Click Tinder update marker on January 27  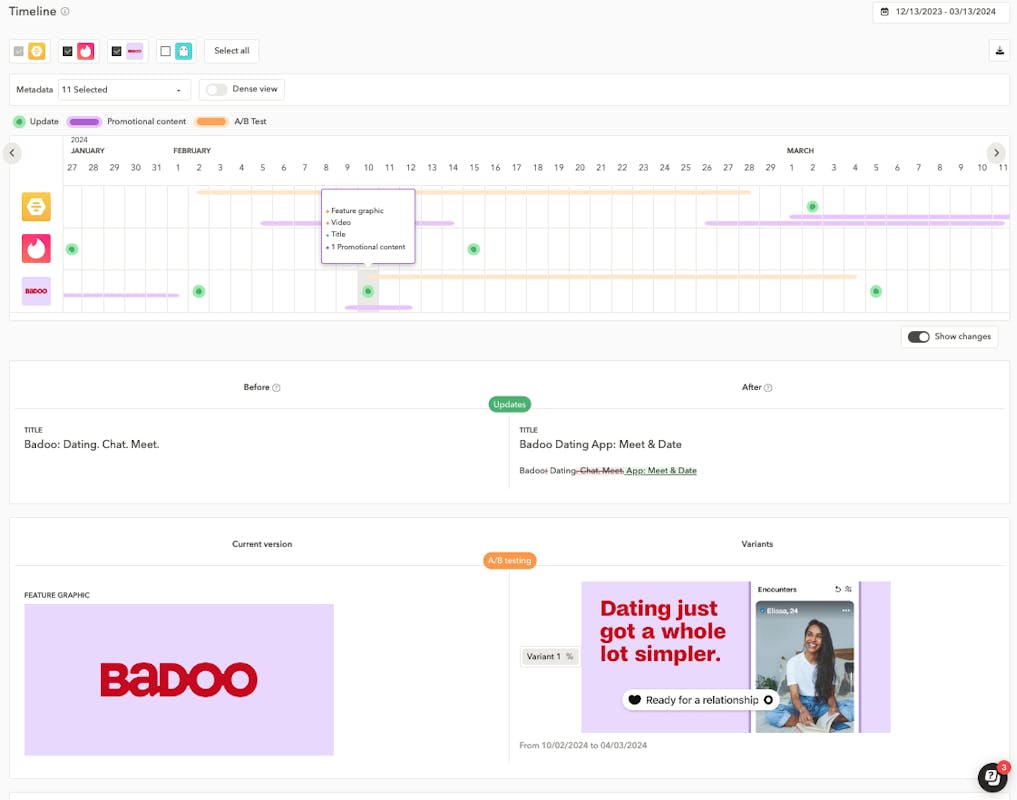pyautogui.click(x=72, y=249)
